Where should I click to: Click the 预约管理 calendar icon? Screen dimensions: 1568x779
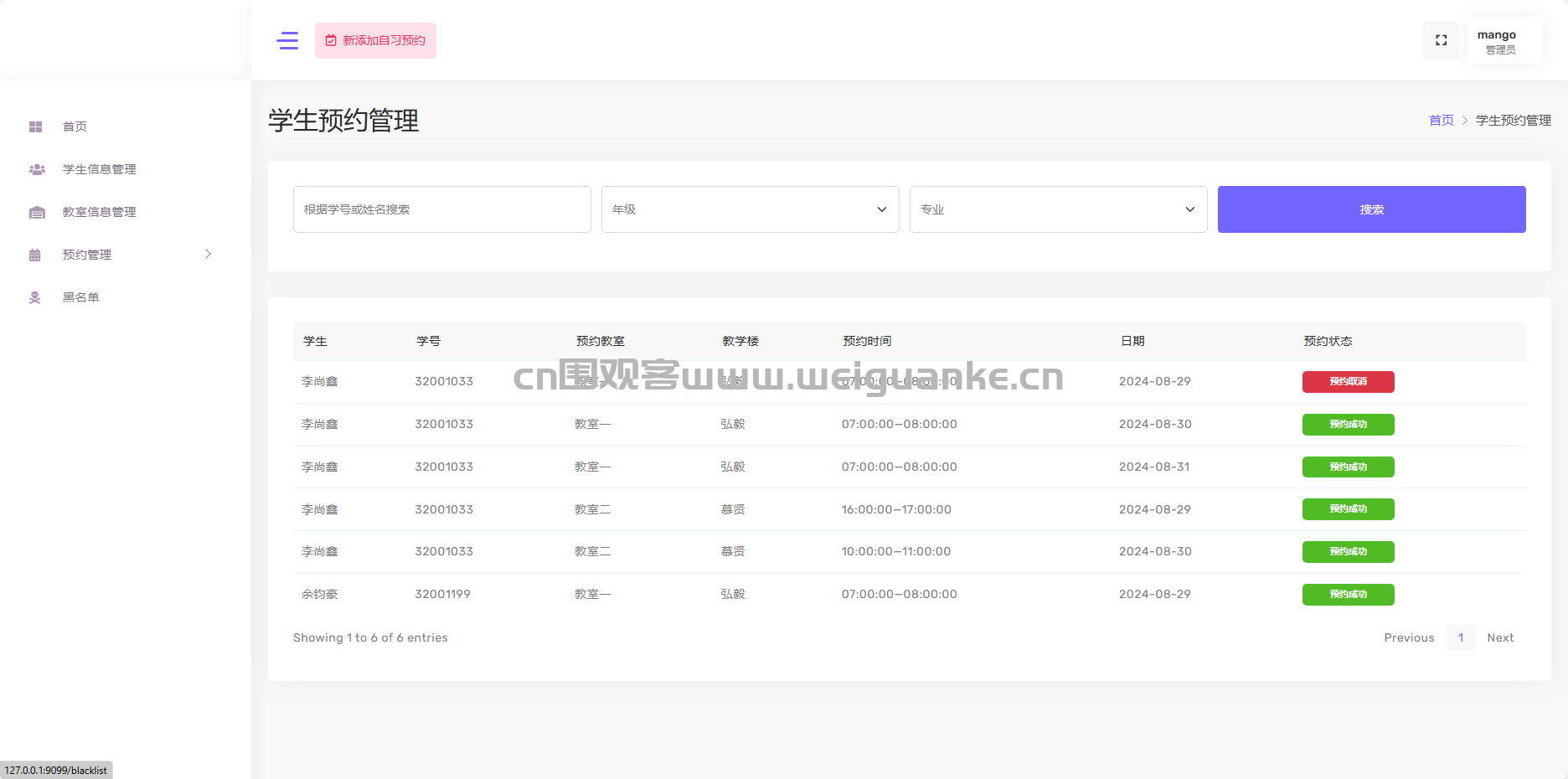[35, 255]
